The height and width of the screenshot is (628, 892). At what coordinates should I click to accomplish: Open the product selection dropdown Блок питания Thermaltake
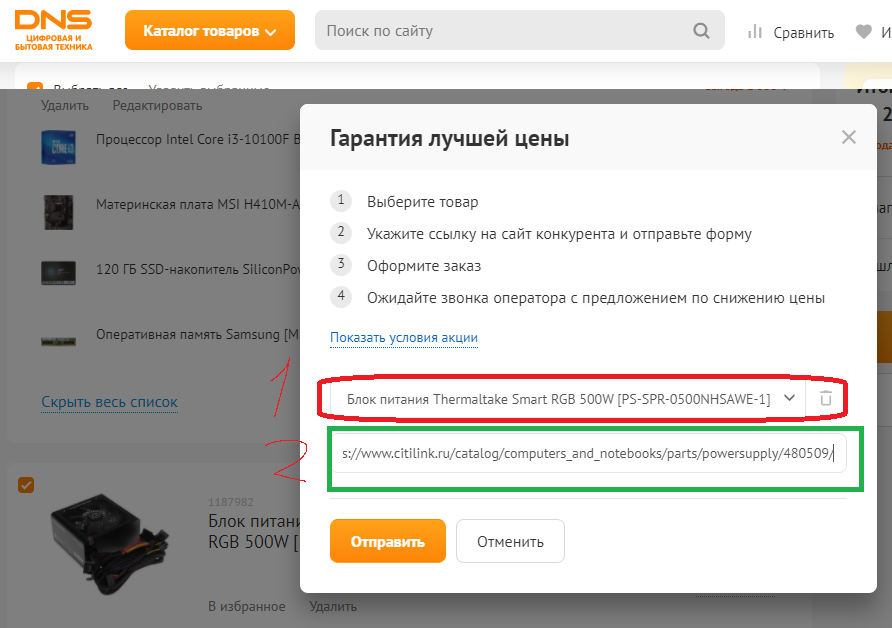coord(567,399)
